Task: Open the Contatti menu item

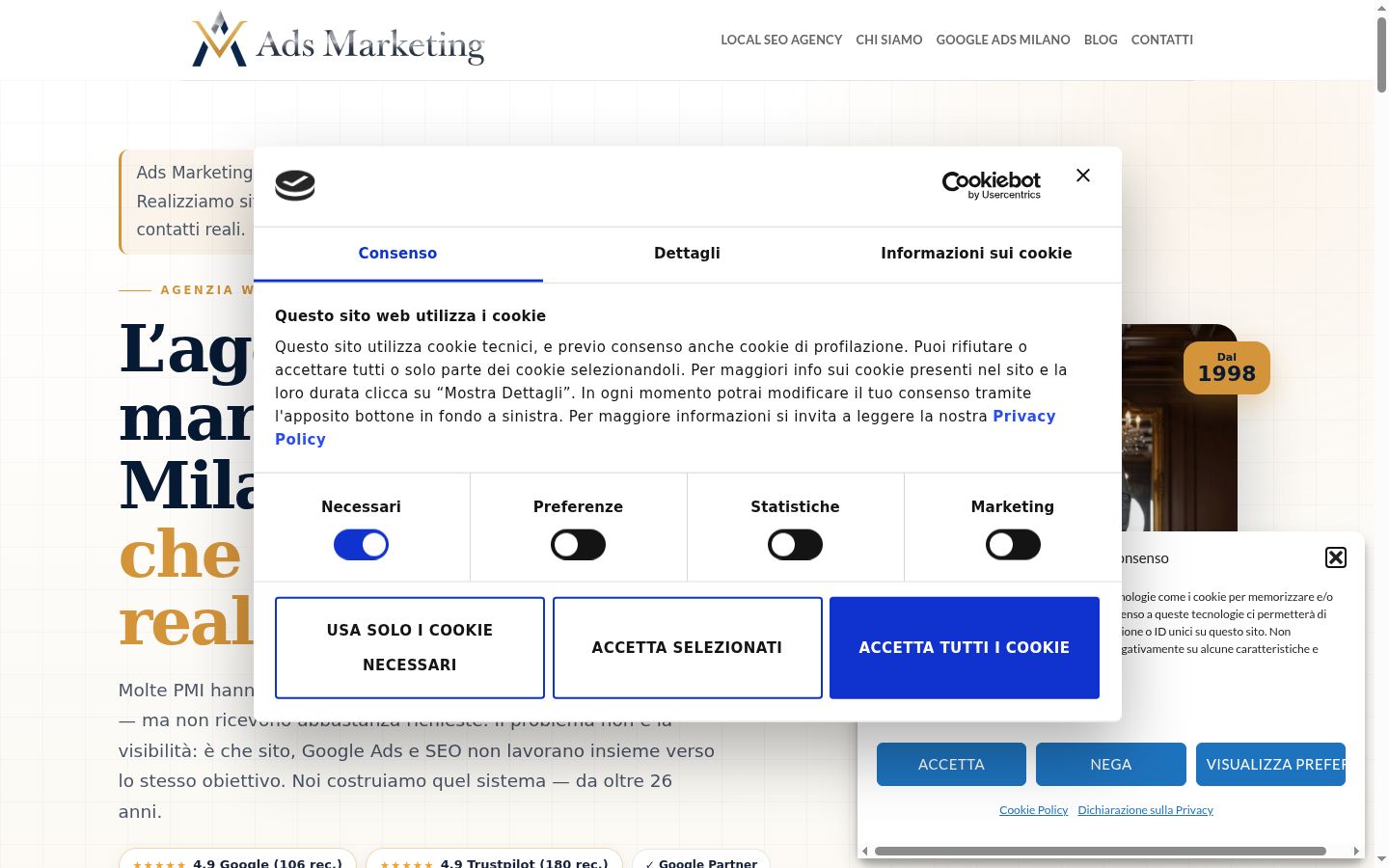Action: click(1162, 40)
